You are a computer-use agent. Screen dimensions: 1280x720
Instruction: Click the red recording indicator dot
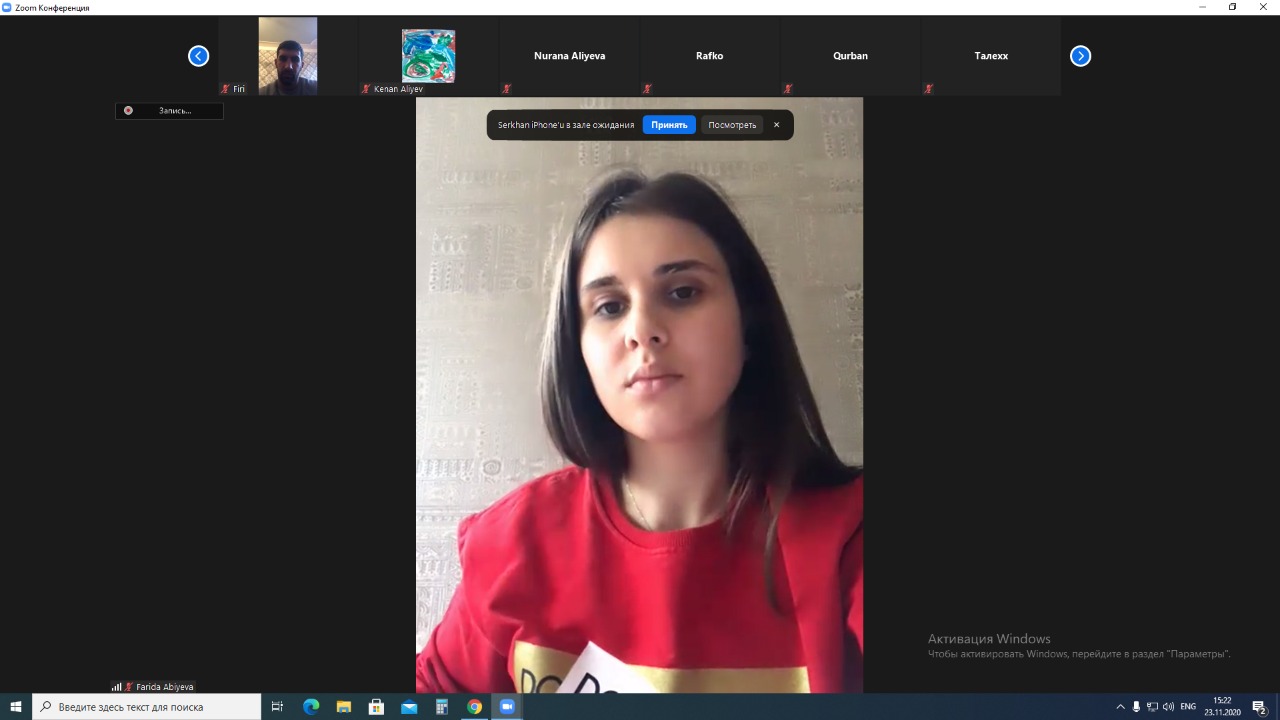pyautogui.click(x=128, y=111)
